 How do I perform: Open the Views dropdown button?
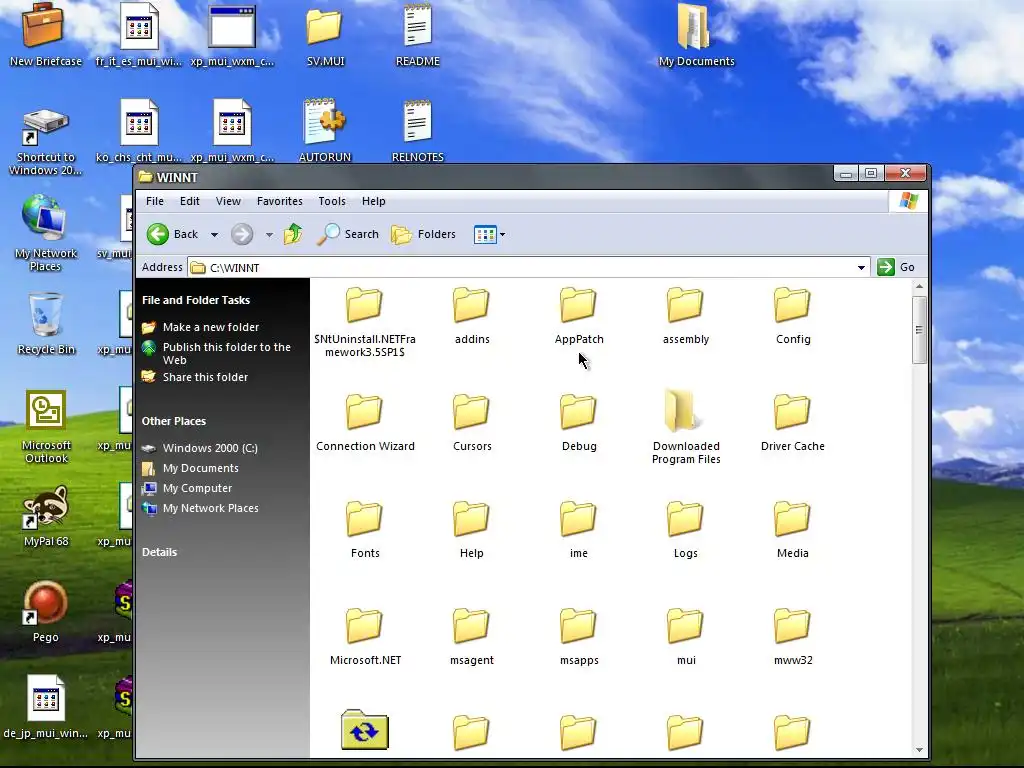coord(489,234)
